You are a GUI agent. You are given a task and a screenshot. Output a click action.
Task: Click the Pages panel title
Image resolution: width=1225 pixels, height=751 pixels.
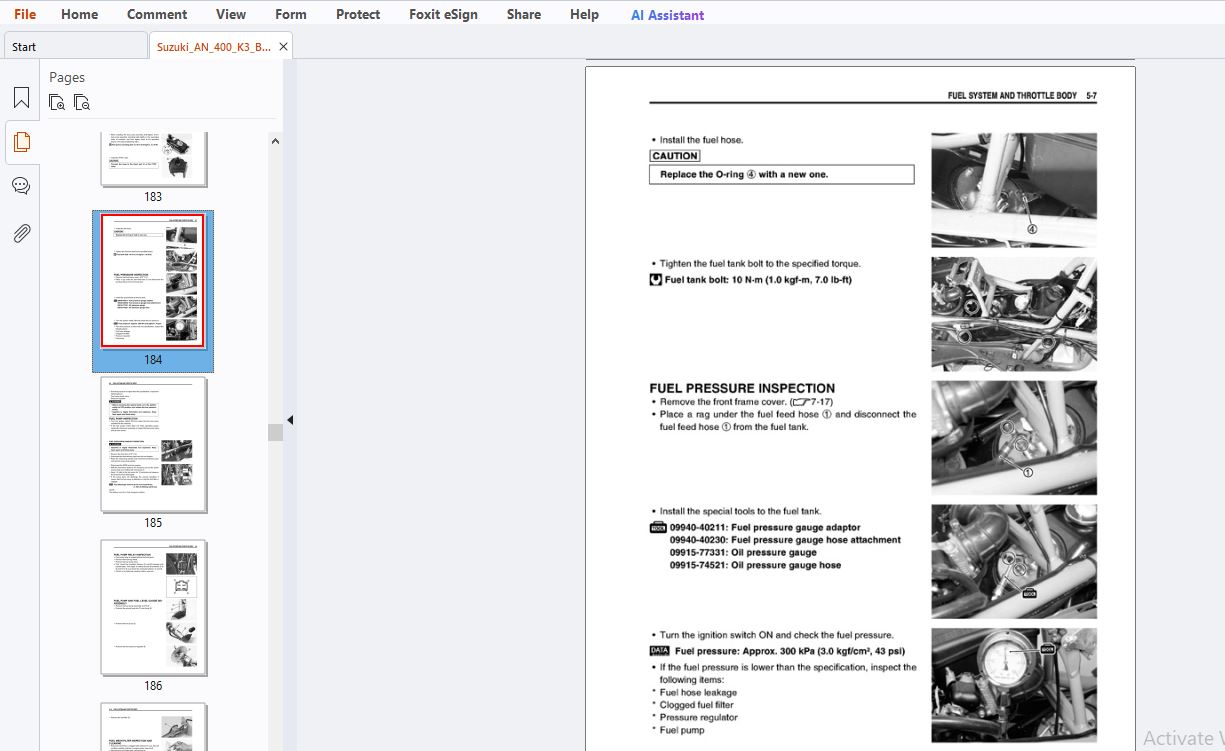point(67,77)
